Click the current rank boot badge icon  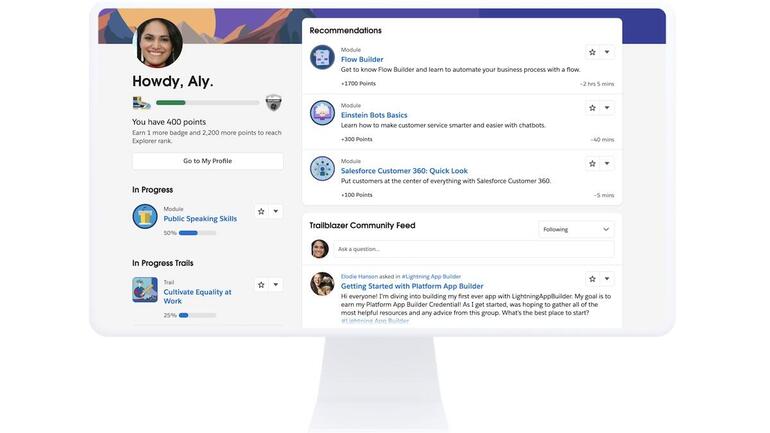[141, 103]
